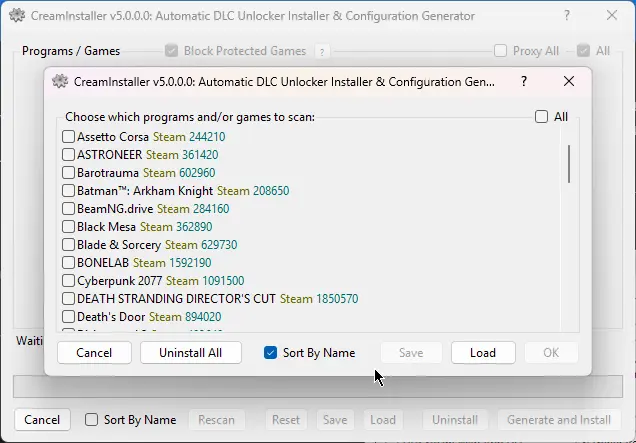The height and width of the screenshot is (443, 636).
Task: Select the Black Mesa checkbox
Action: 68,227
